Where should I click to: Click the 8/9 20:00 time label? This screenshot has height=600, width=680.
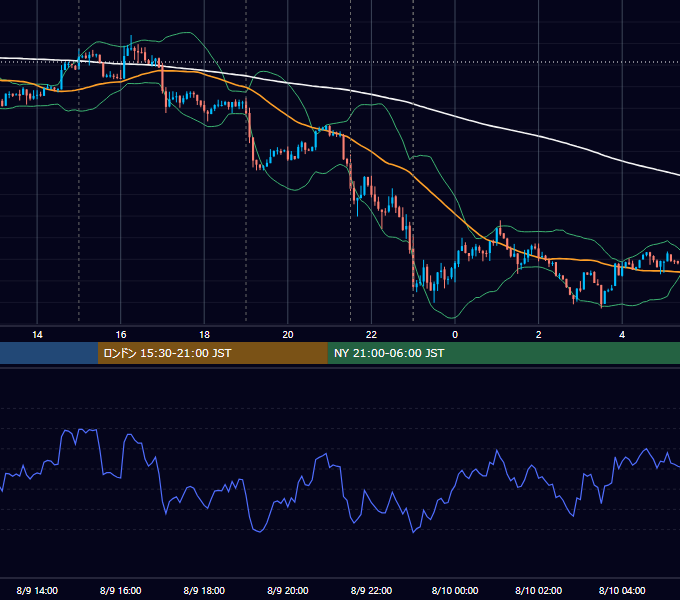click(288, 590)
